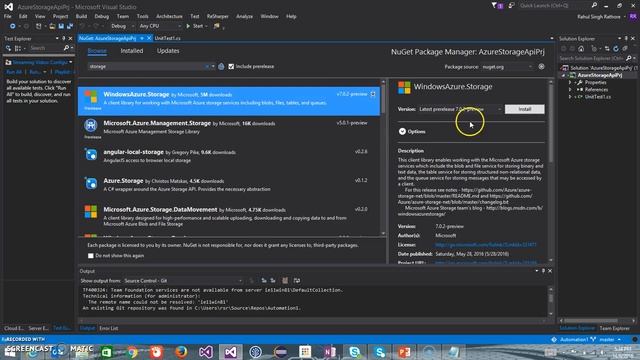
Task: Click the Quick Launch search magnifier icon
Action: pyautogui.click(x=594, y=5)
